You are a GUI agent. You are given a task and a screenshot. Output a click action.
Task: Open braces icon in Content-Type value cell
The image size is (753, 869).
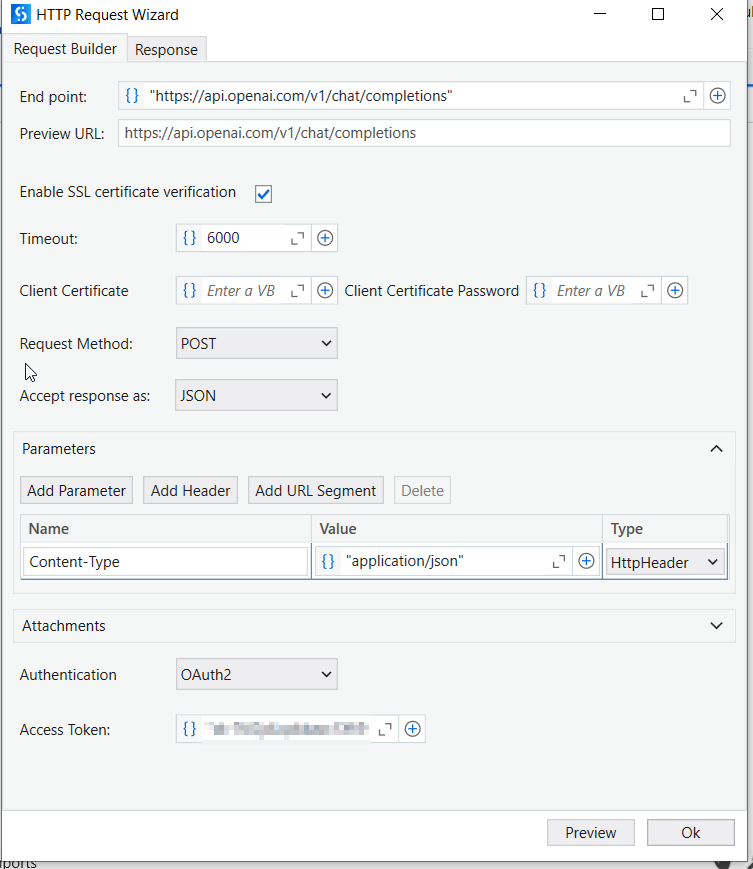click(x=328, y=561)
